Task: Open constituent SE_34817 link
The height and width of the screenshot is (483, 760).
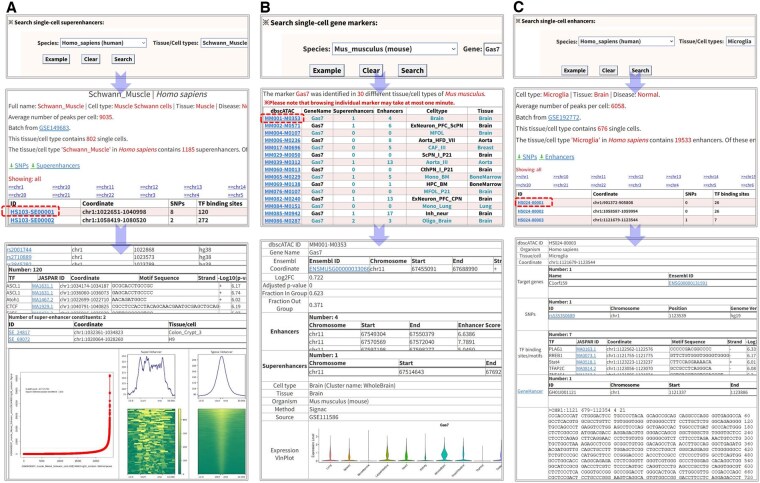Action: 19,332
